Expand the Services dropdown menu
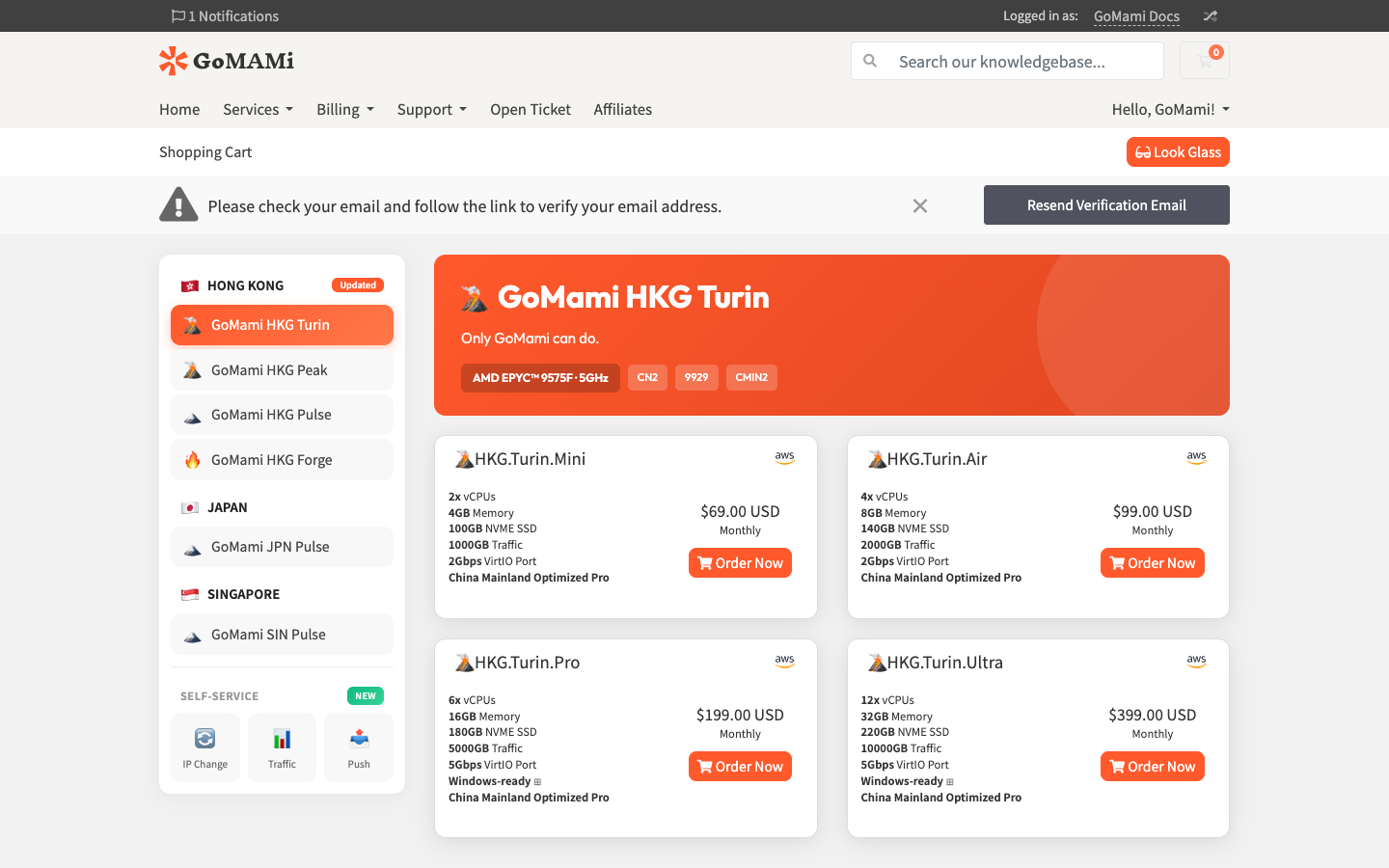The image size is (1389, 868). [258, 109]
